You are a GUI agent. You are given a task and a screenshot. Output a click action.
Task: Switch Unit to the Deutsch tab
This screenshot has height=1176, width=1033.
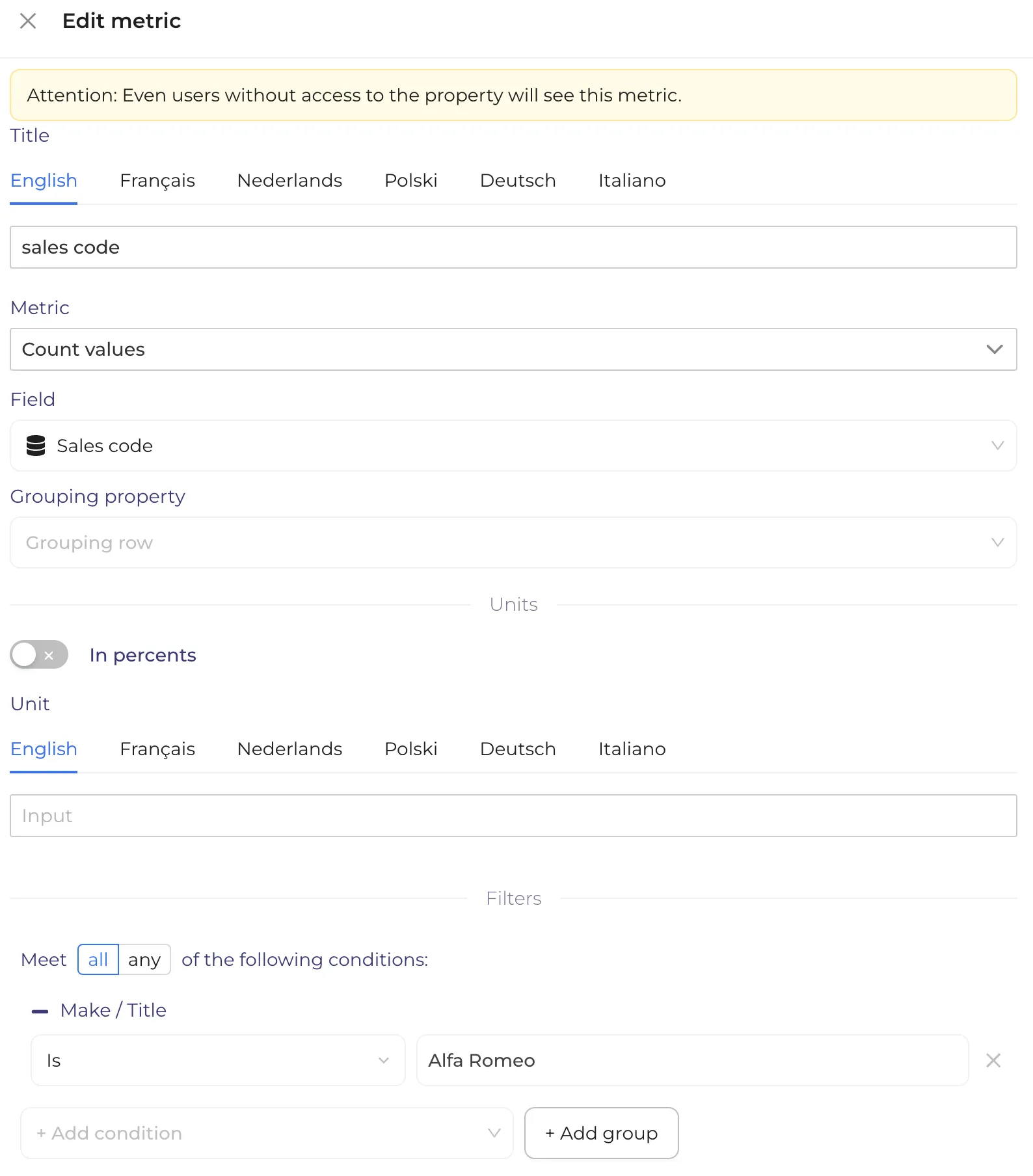[518, 749]
